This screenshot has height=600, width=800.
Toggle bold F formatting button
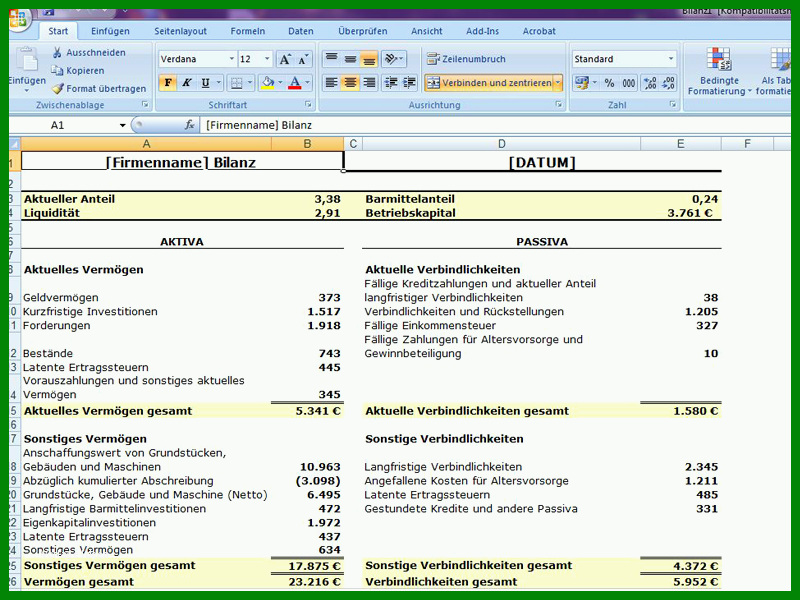tap(168, 83)
